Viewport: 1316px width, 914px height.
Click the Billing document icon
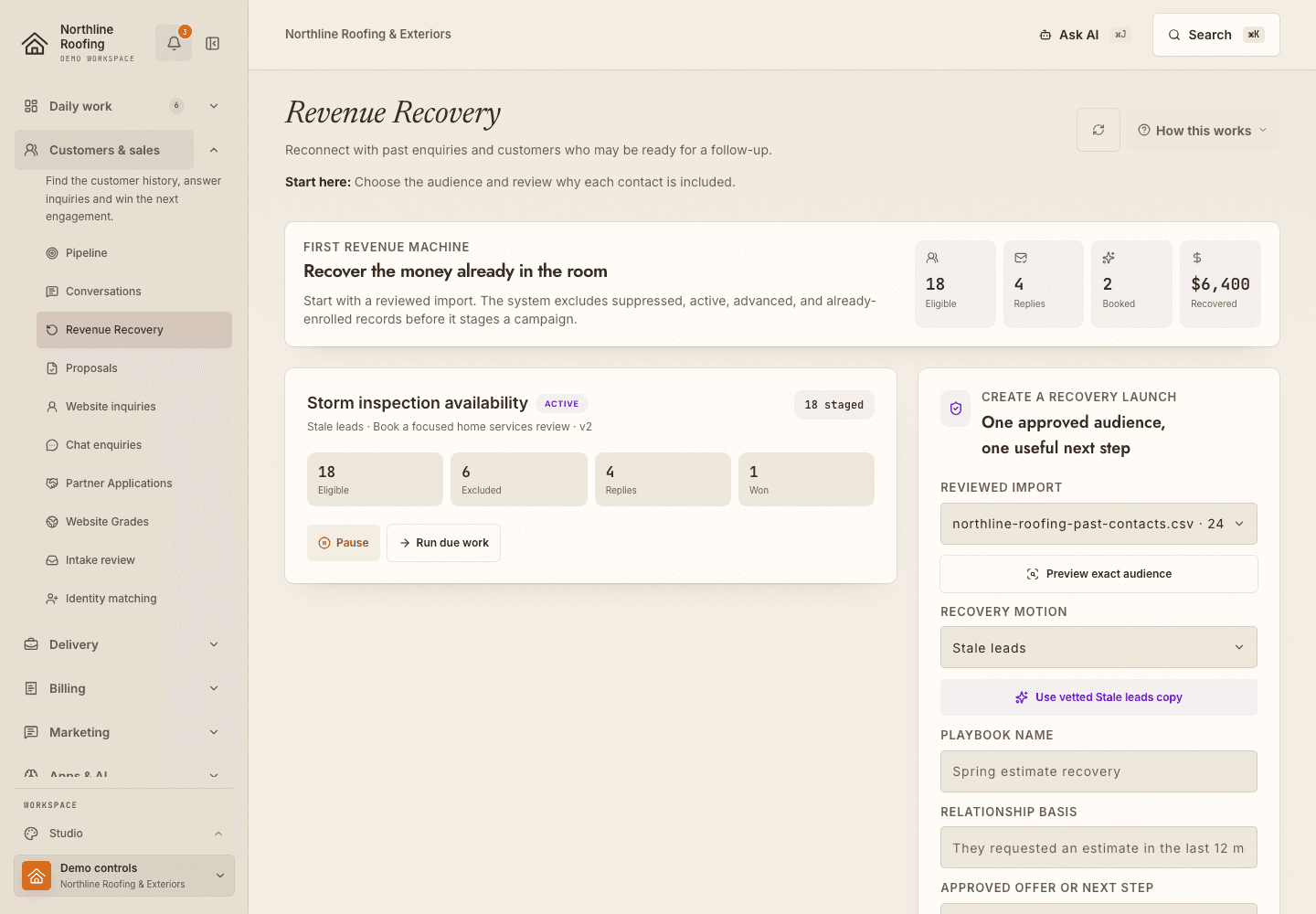pos(31,688)
